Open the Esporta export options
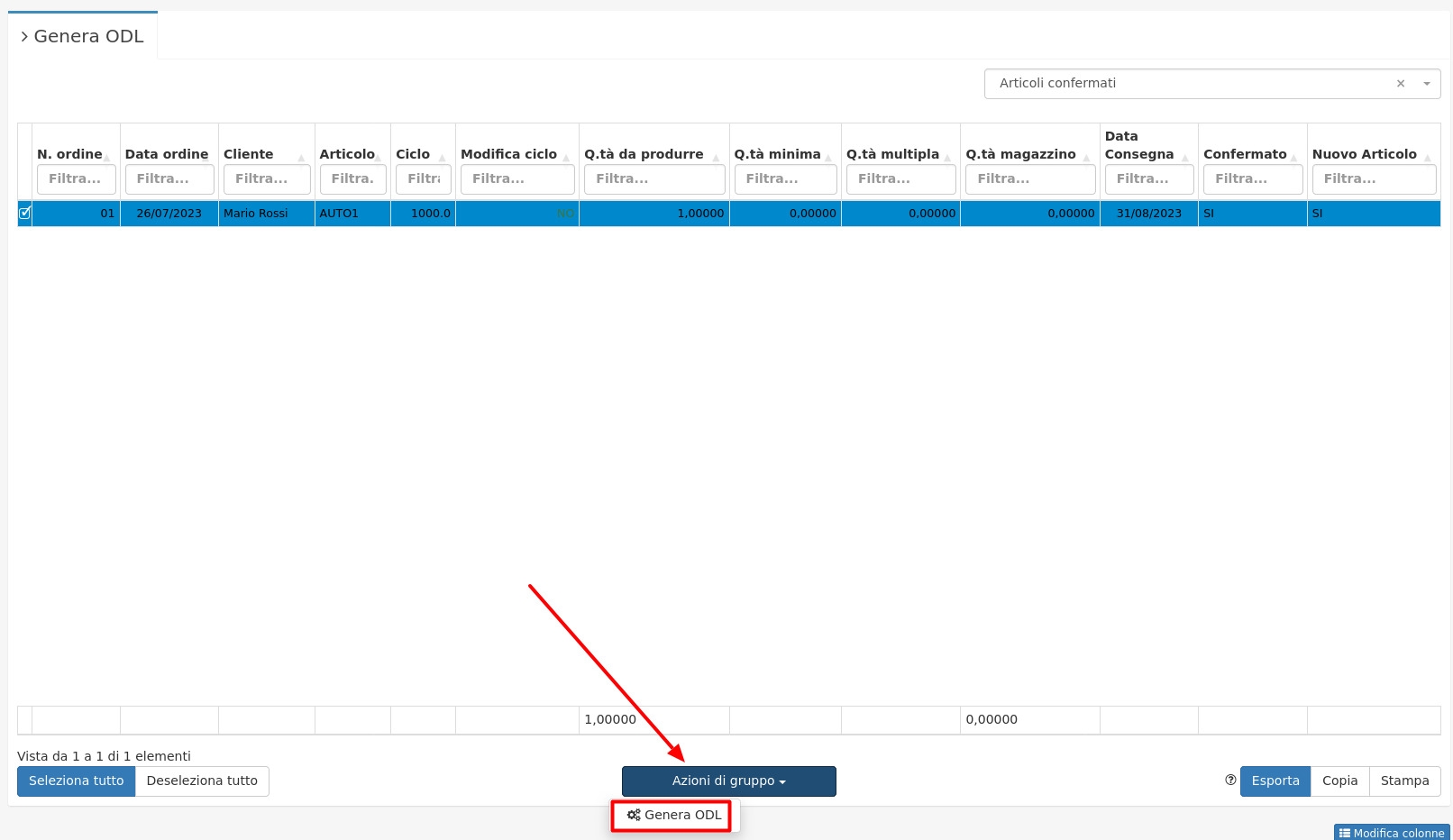Image resolution: width=1453 pixels, height=840 pixels. (x=1275, y=781)
